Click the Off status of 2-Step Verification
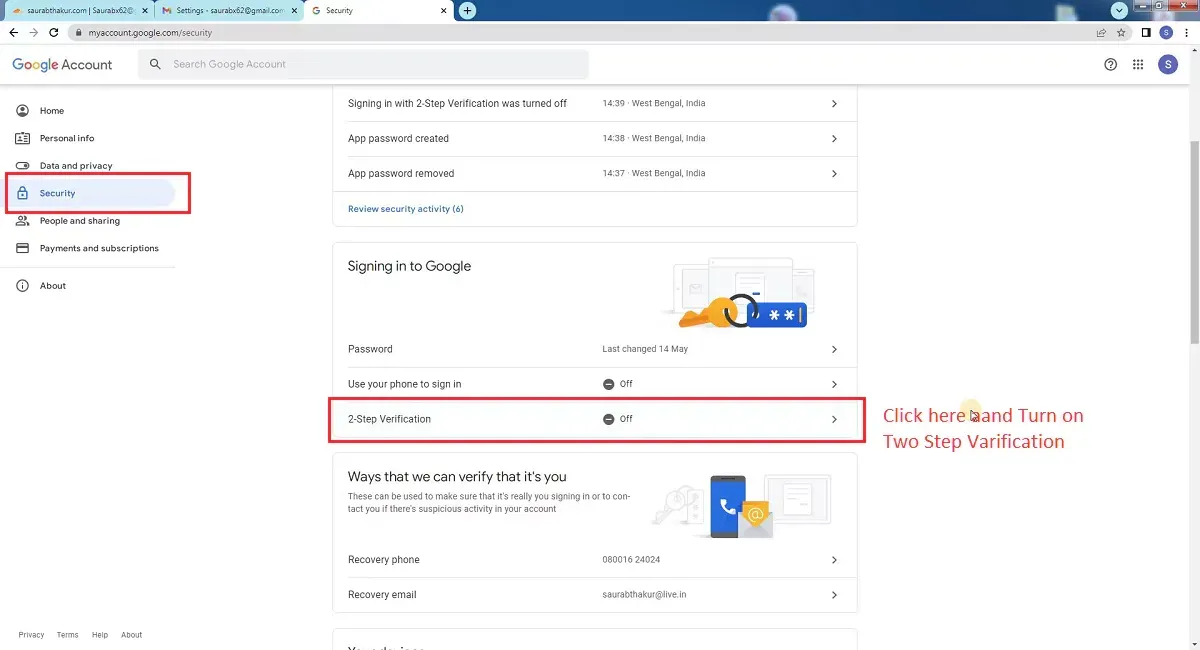 click(x=618, y=419)
